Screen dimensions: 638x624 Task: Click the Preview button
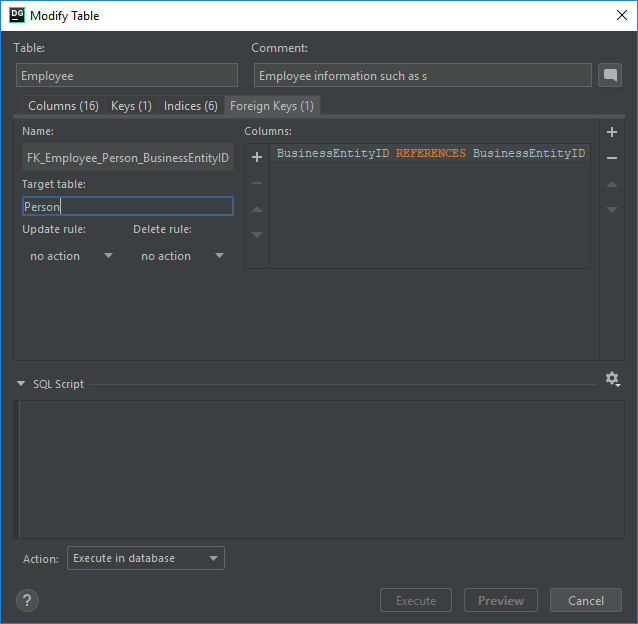click(x=501, y=601)
